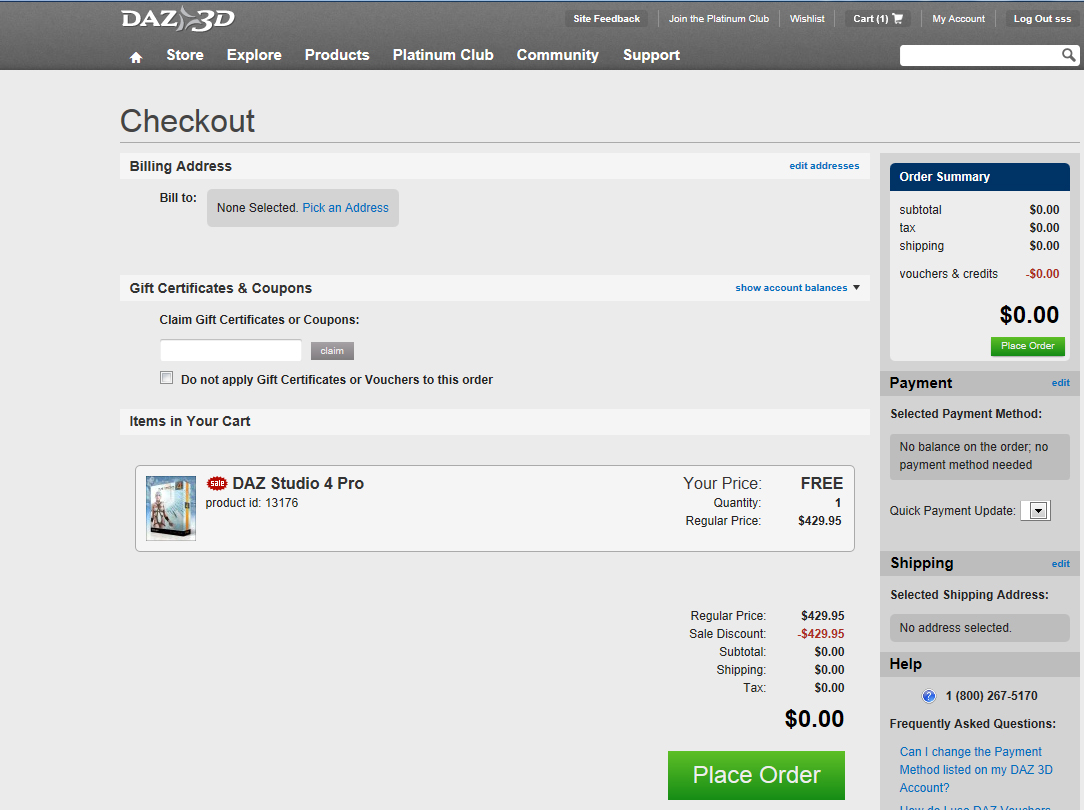Toggle 'Do not apply Gift Certificates' checkbox
The width and height of the screenshot is (1084, 810).
pyautogui.click(x=167, y=377)
